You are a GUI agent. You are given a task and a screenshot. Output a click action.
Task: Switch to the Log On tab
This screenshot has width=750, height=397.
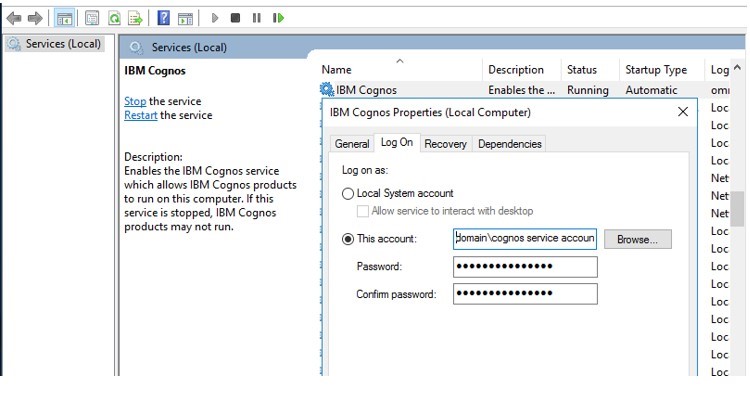click(x=397, y=143)
